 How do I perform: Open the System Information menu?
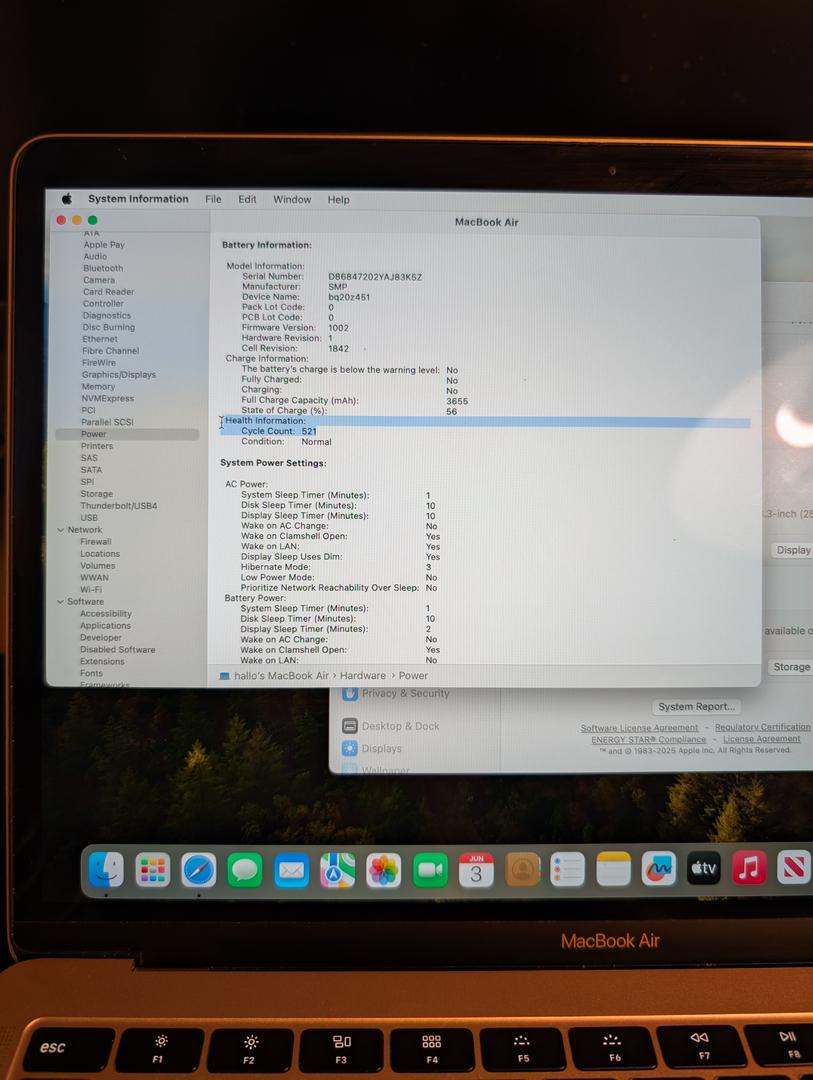pos(138,198)
